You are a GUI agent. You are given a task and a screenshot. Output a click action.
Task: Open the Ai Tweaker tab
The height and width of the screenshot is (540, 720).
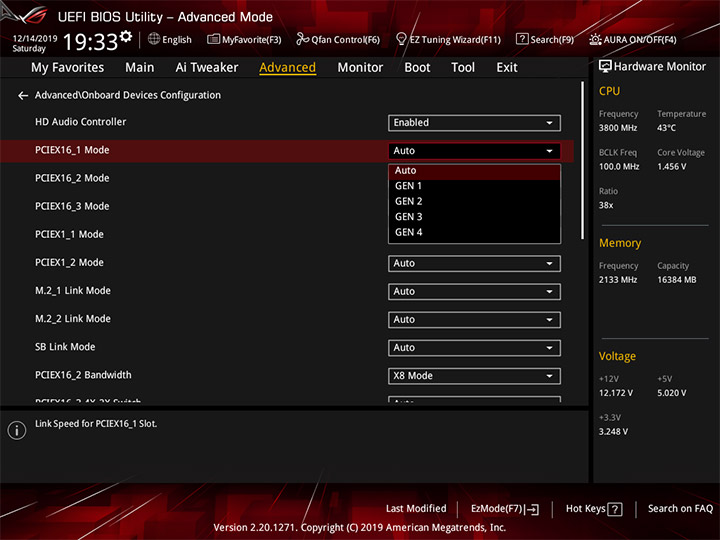[x=207, y=68]
